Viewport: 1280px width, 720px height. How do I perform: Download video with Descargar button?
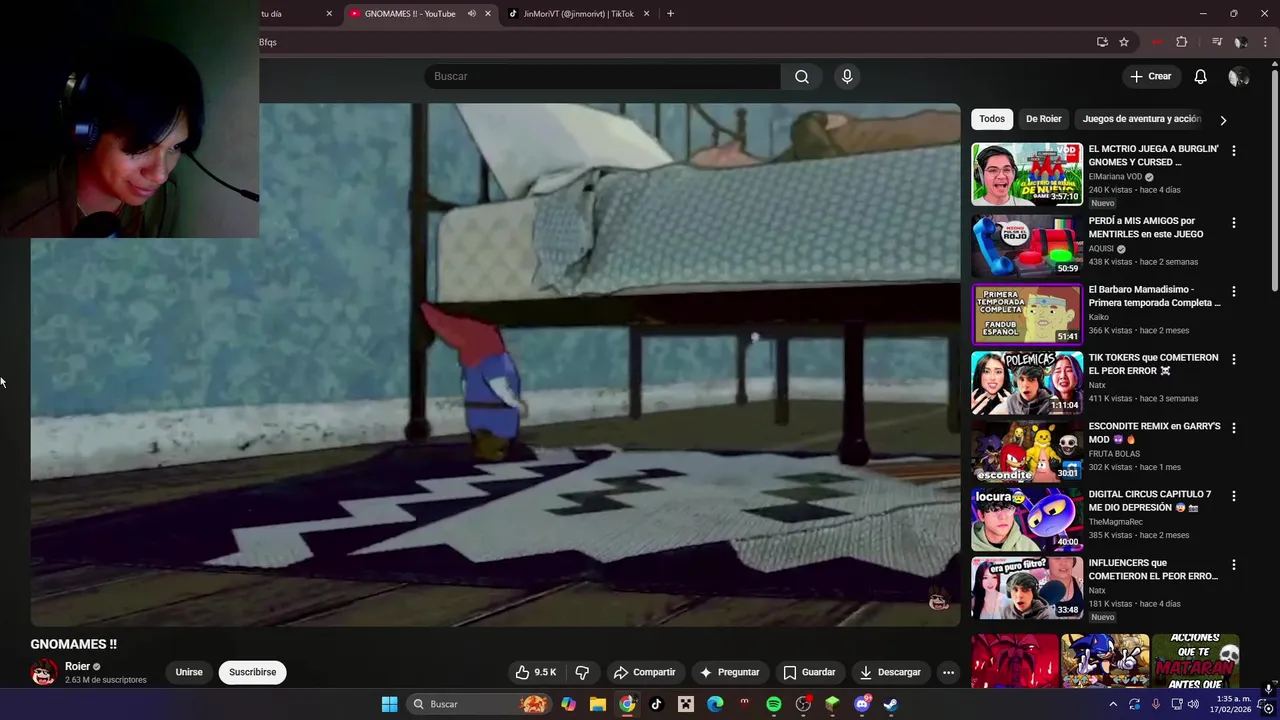tap(890, 672)
